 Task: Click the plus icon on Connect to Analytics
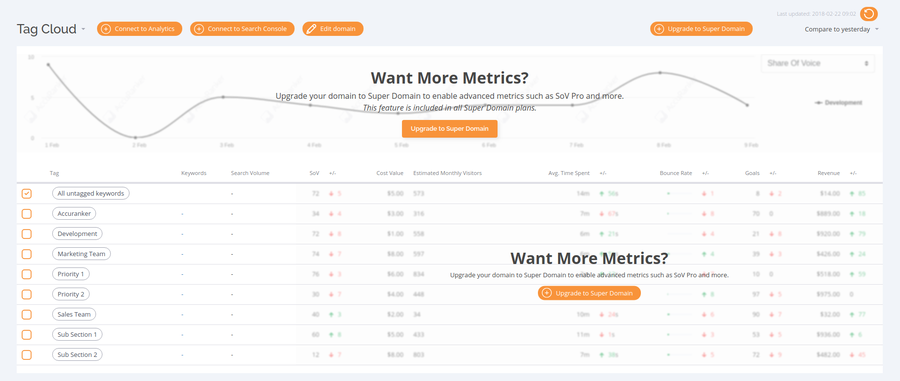tap(106, 29)
